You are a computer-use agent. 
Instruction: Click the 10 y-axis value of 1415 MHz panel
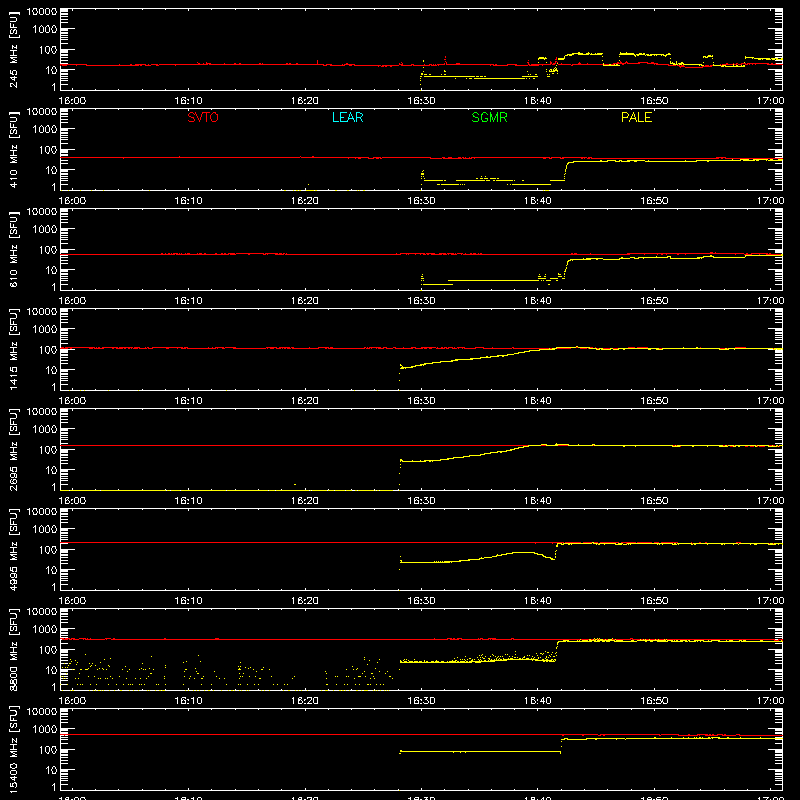click(51, 370)
